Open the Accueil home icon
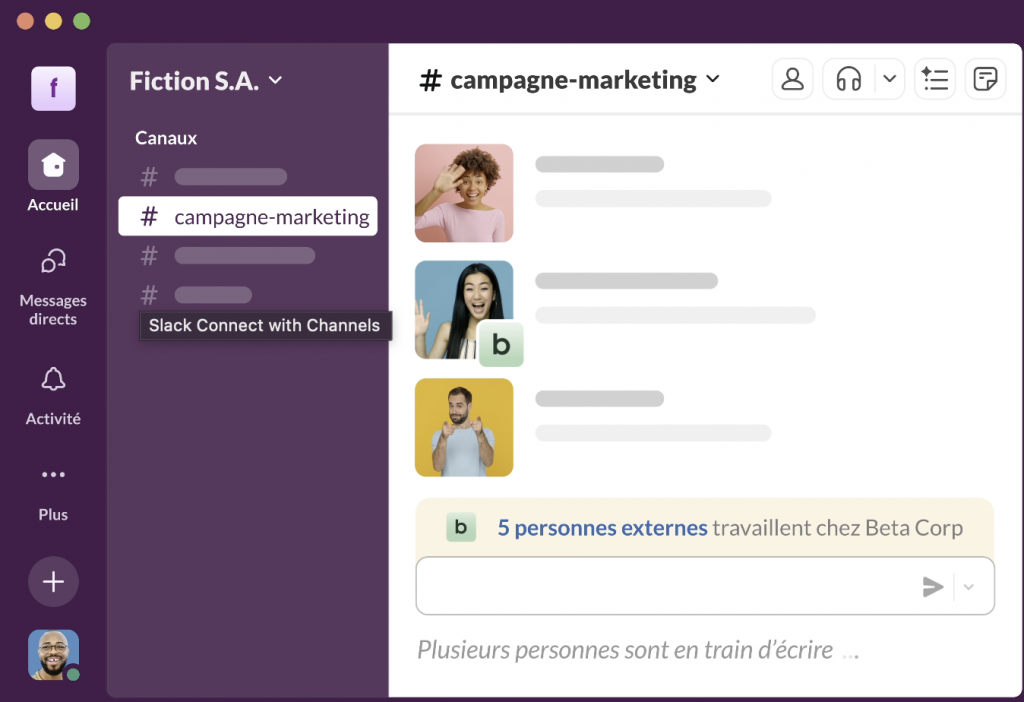1024x702 pixels. (53, 165)
